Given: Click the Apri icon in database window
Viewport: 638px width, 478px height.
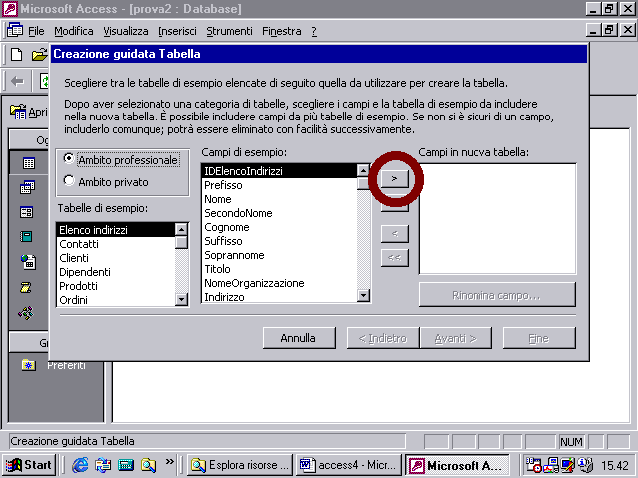Looking at the screenshot, I should click(x=18, y=111).
